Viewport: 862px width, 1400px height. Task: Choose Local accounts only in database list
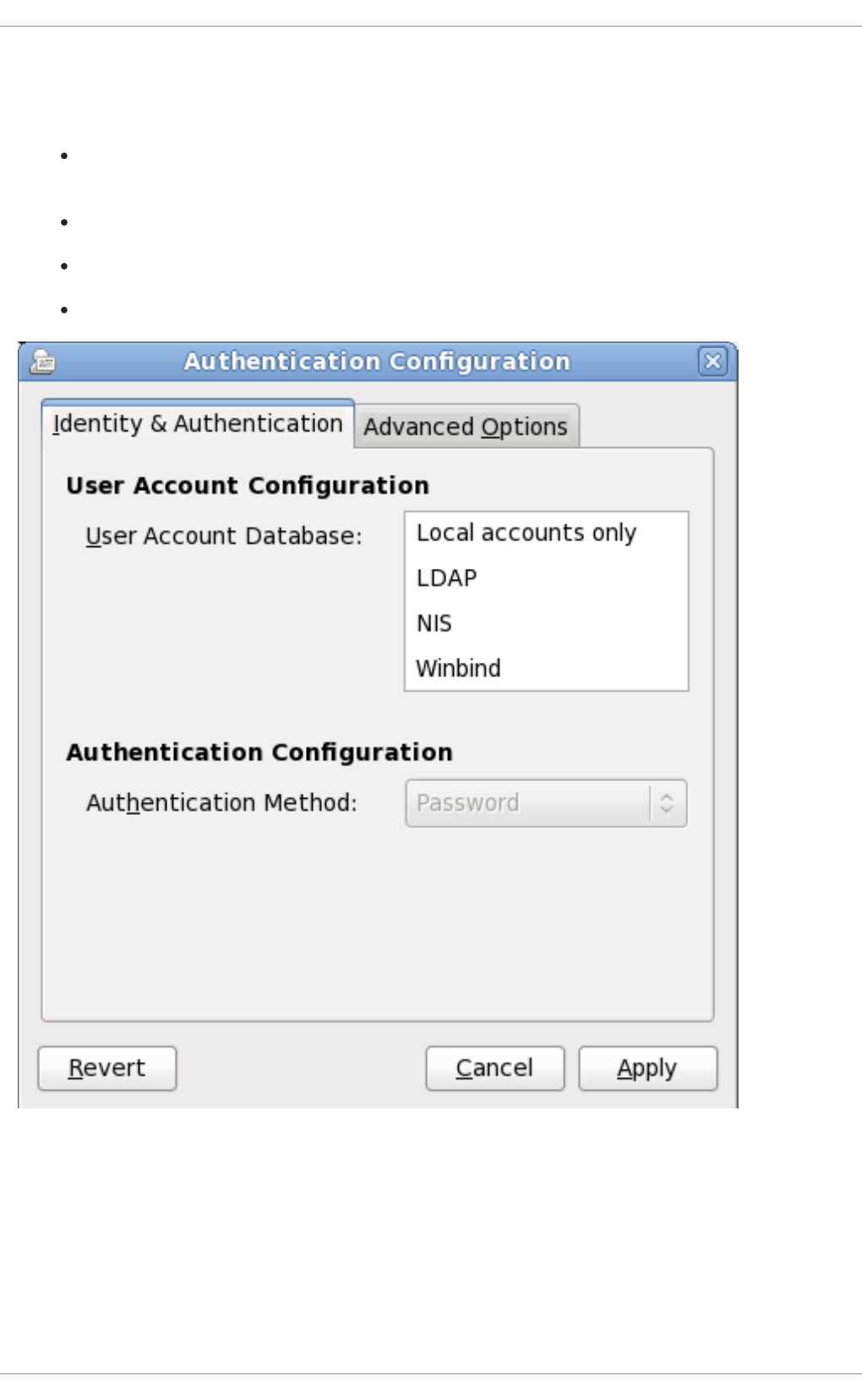point(526,533)
